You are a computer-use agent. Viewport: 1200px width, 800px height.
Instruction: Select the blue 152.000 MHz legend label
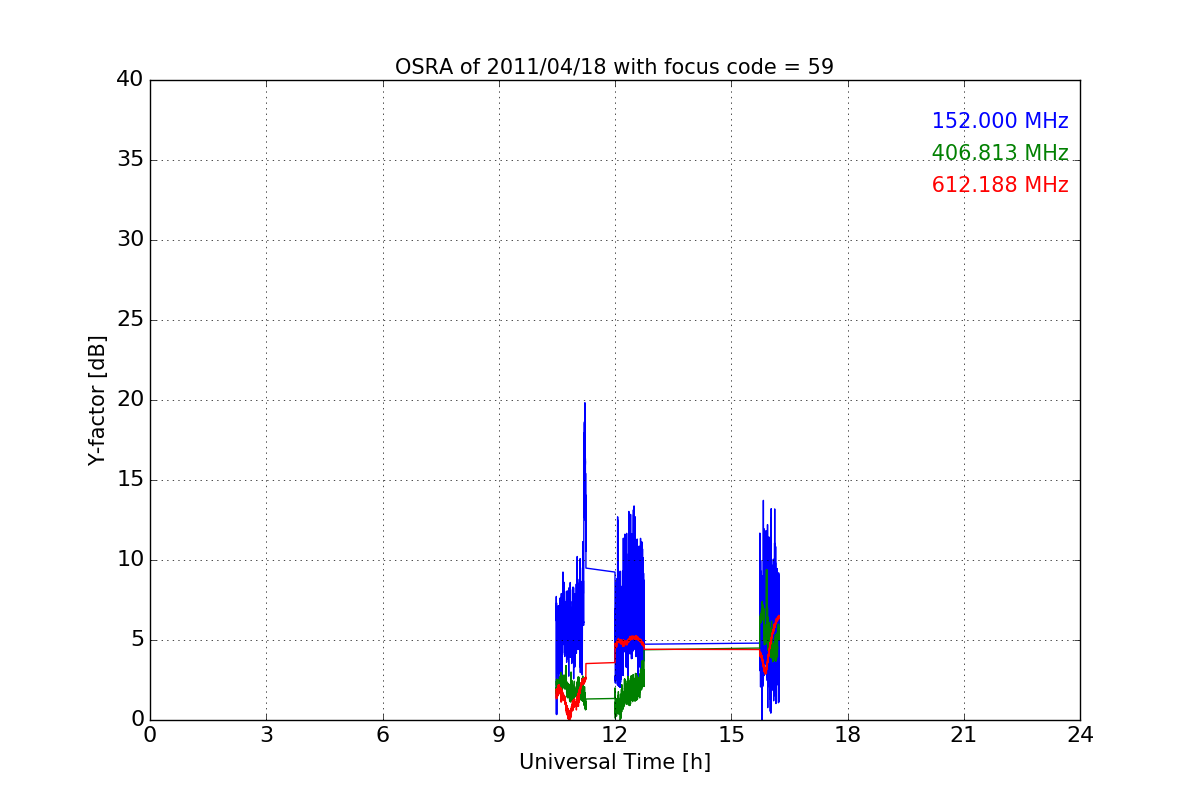point(1000,121)
